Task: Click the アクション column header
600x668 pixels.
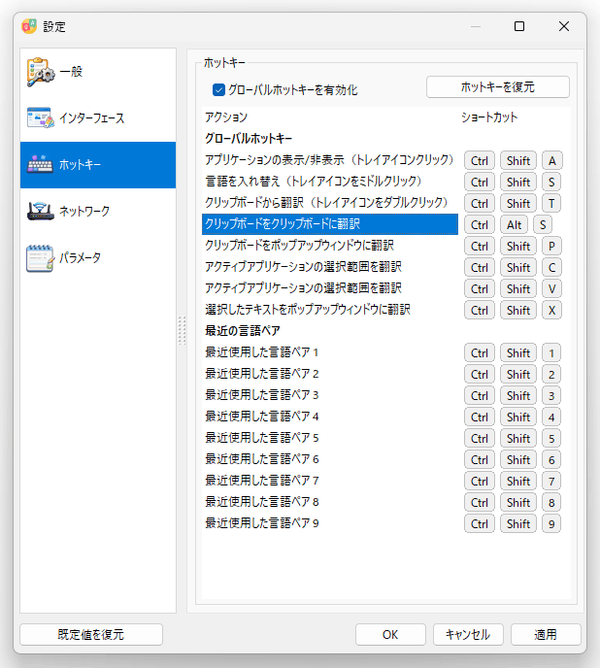Action: tap(226, 117)
